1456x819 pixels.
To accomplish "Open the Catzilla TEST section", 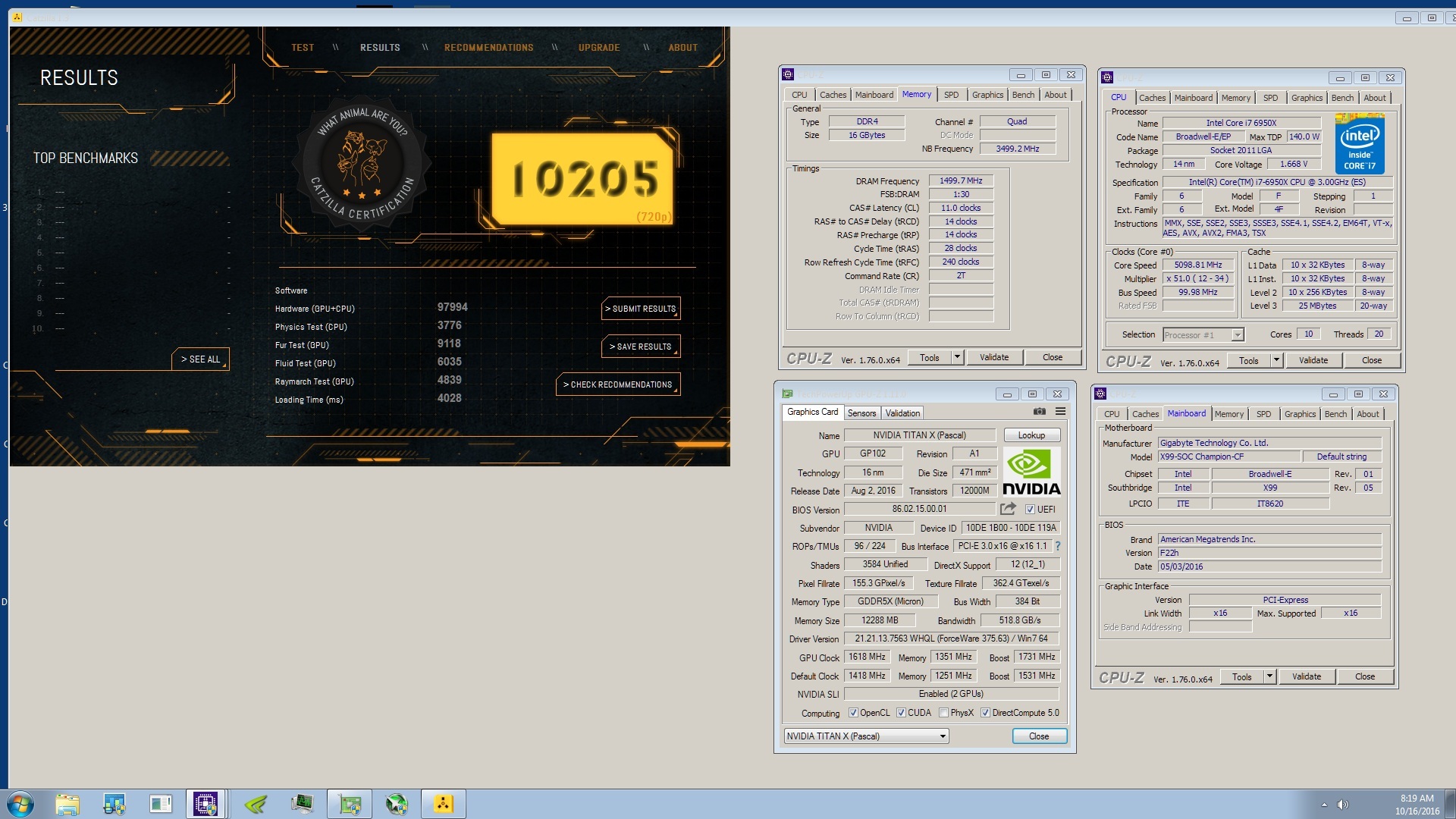I will [303, 48].
